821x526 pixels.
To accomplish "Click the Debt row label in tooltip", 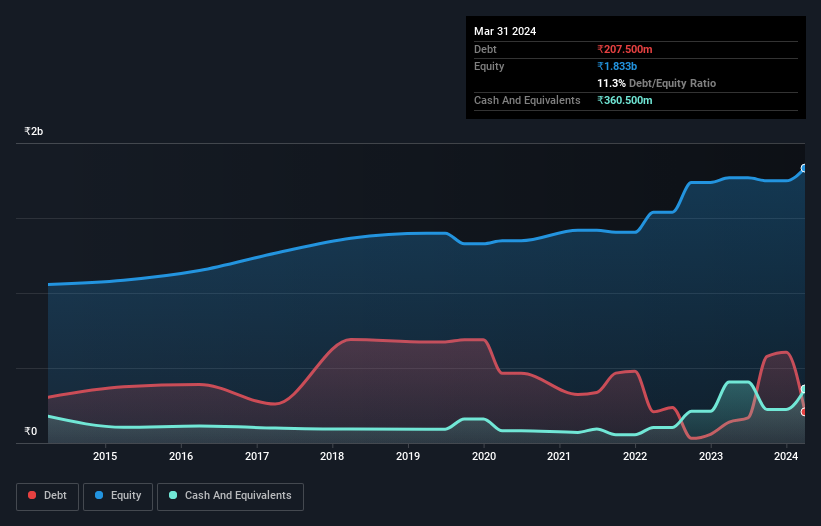I will coord(485,49).
